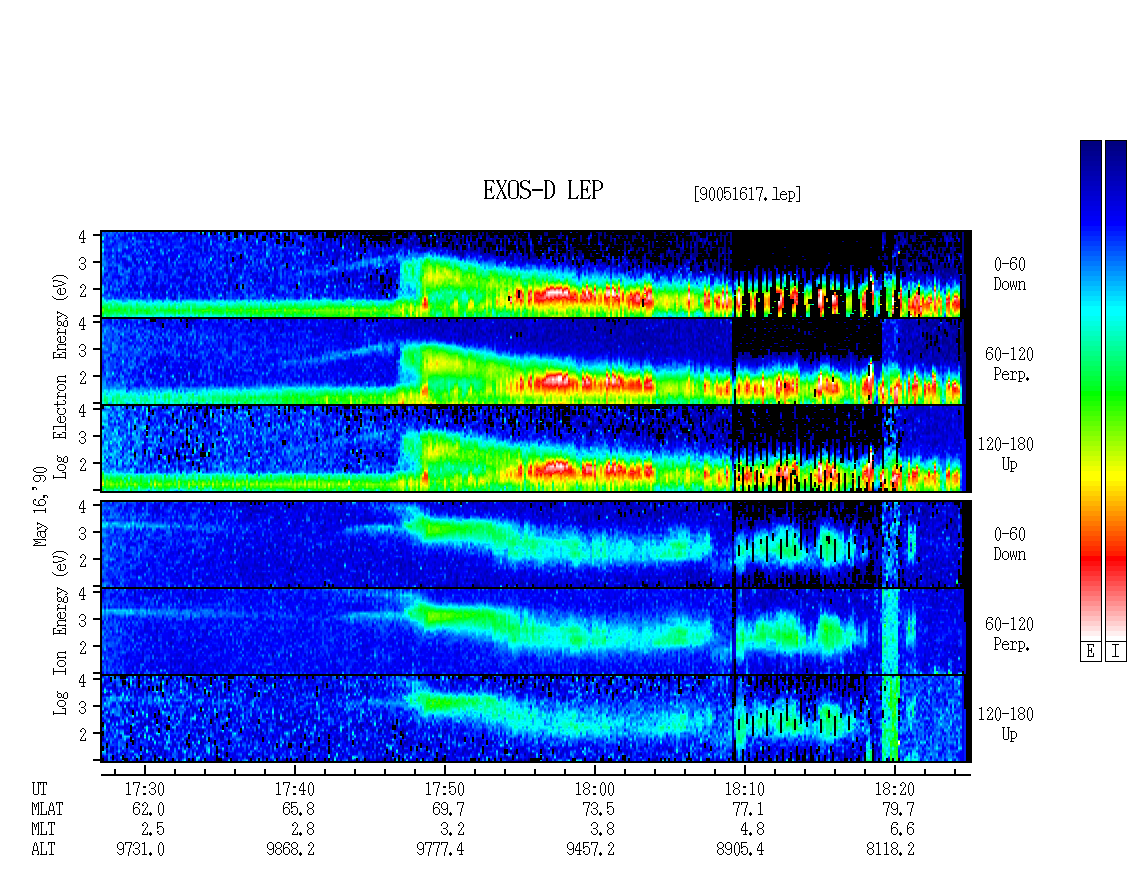Select the 18:00 UT time tick
Viewport: 1130px width, 875px height.
click(595, 789)
